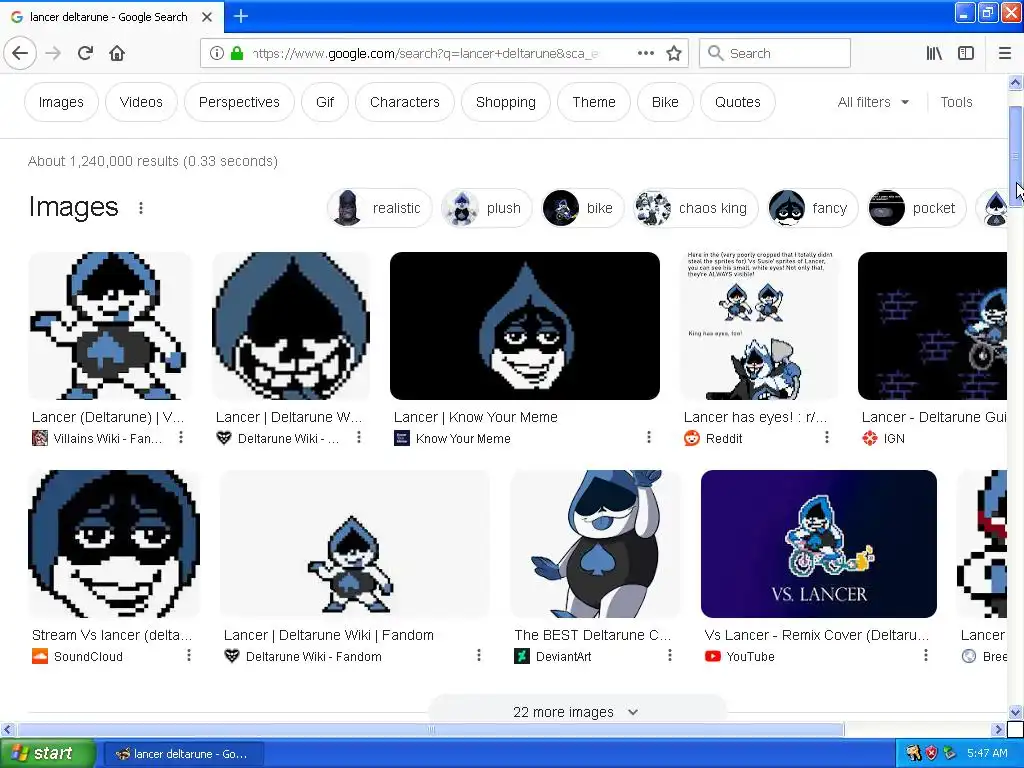Open options dots for YouTube result
The height and width of the screenshot is (768, 1024).
tap(925, 656)
